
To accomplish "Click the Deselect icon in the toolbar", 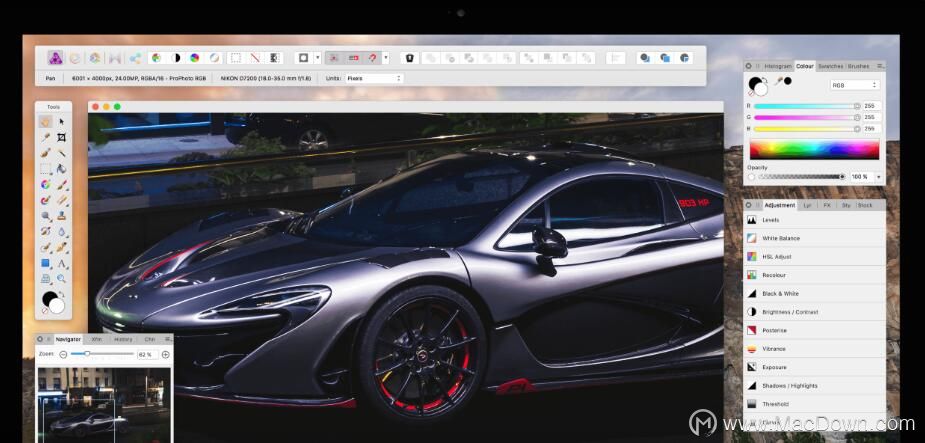I will [255, 58].
